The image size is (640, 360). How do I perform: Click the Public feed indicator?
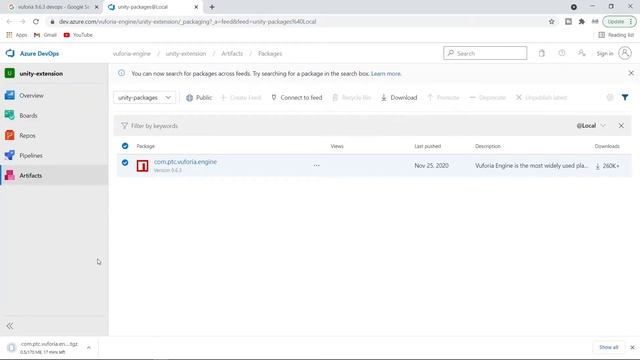[199, 98]
